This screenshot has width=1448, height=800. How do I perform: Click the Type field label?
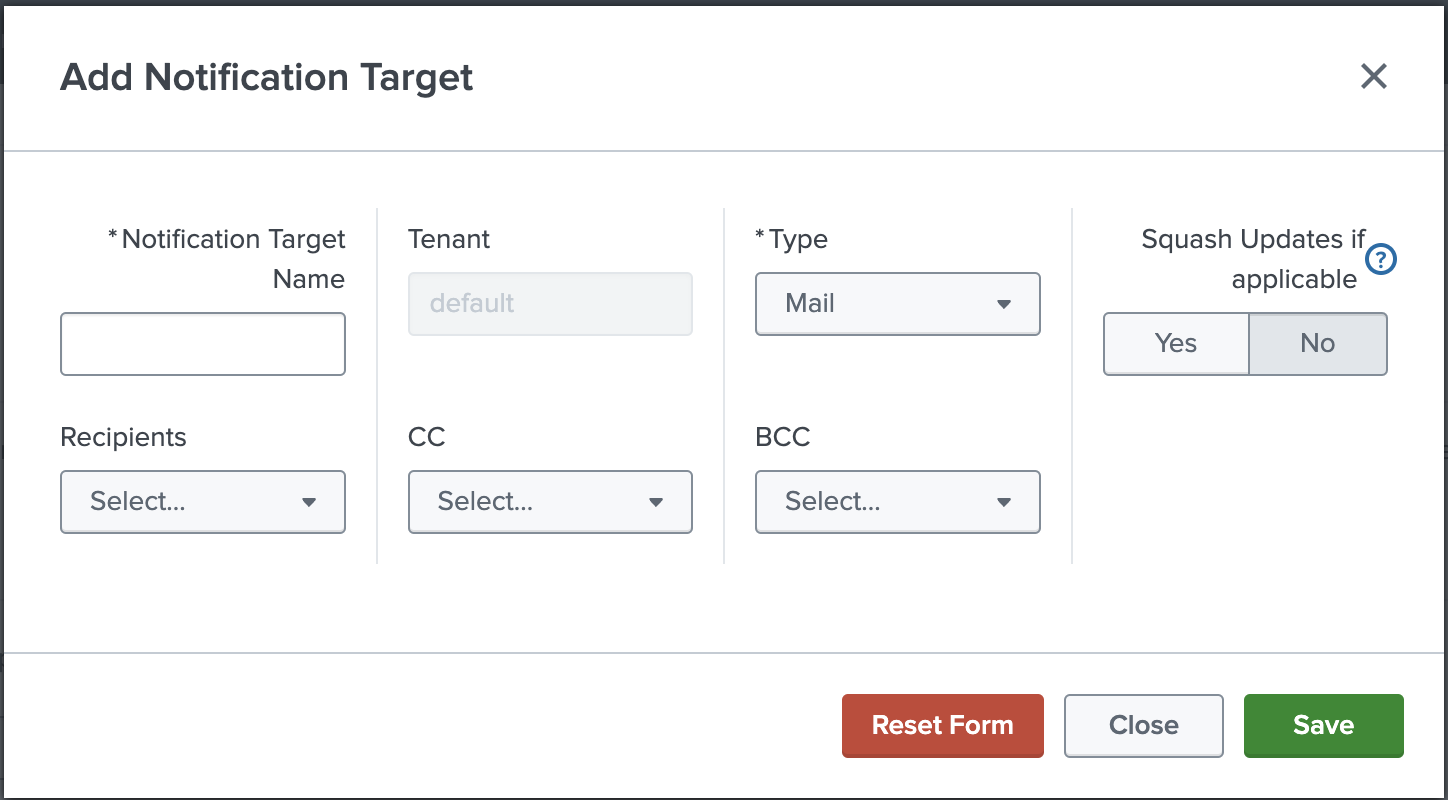(x=798, y=240)
